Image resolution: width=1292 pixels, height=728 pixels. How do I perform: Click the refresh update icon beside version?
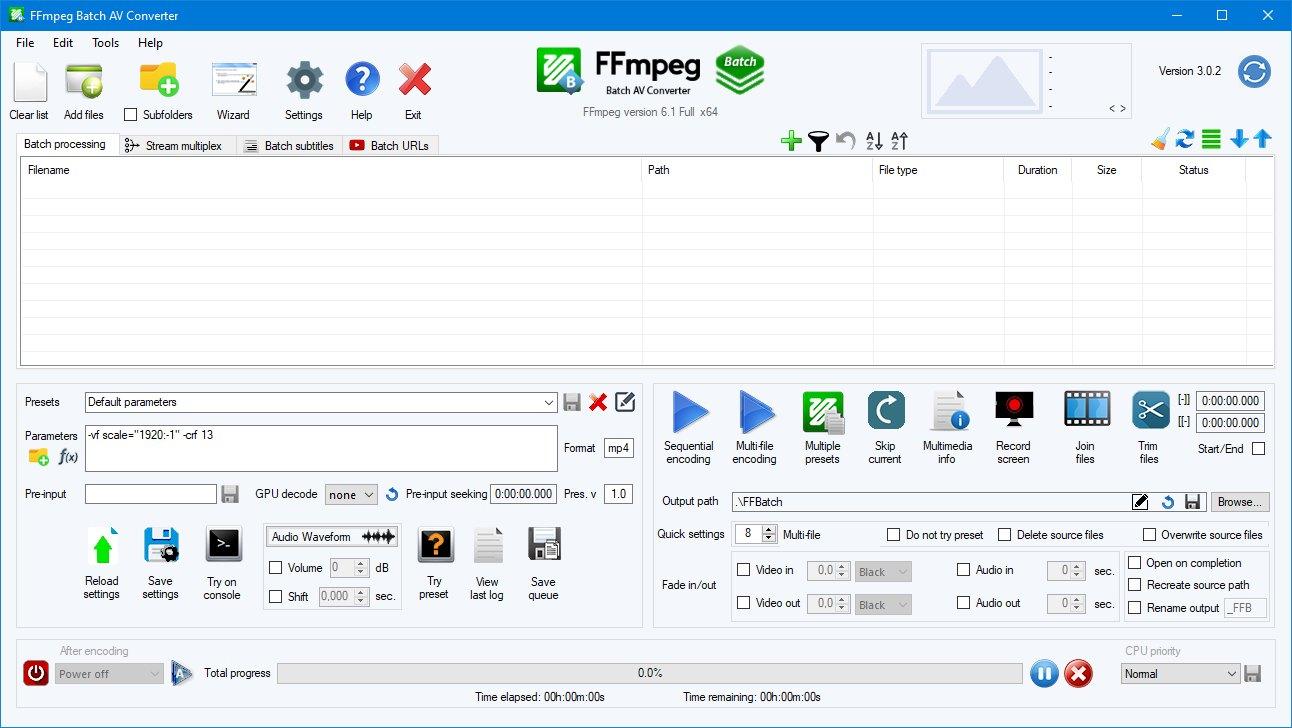point(1254,72)
